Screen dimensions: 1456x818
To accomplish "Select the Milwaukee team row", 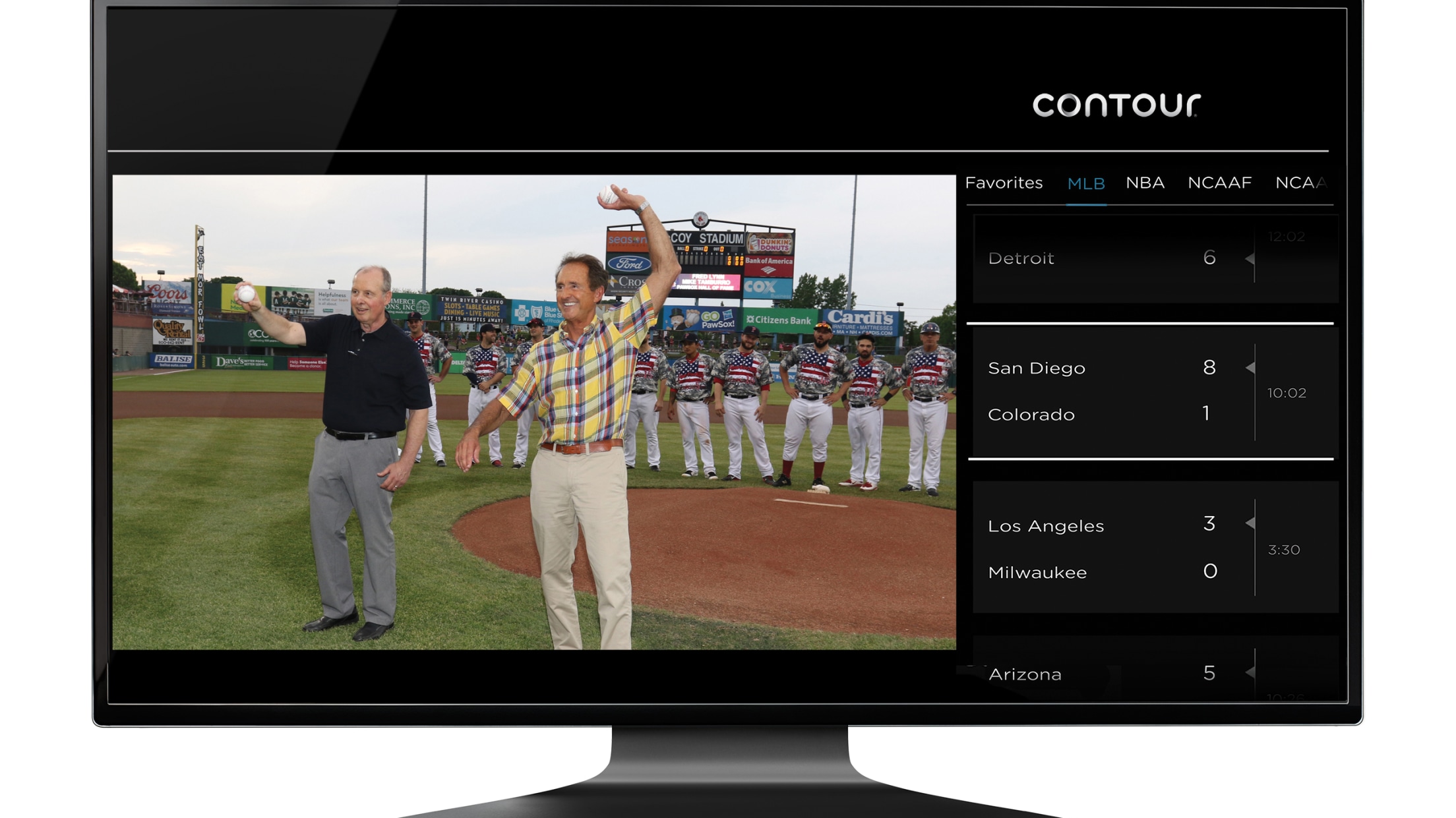I will [x=1037, y=572].
